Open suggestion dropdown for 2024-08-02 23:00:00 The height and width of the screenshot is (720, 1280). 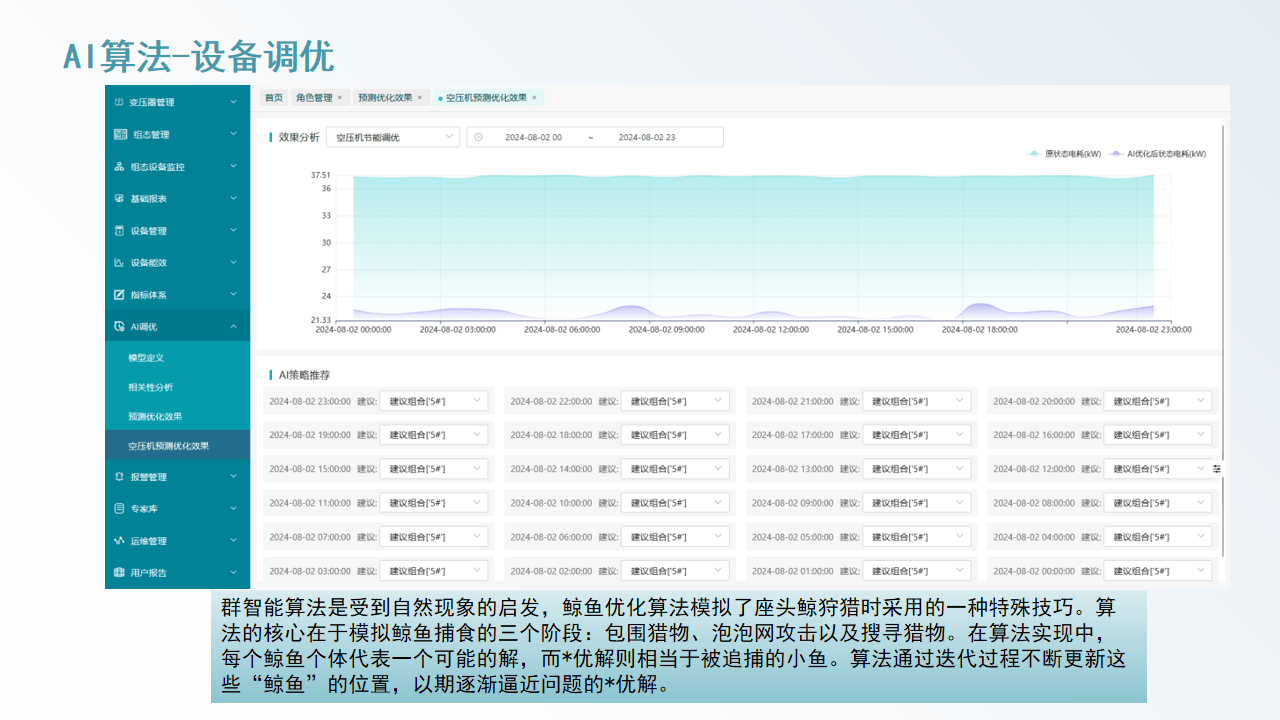tap(434, 401)
